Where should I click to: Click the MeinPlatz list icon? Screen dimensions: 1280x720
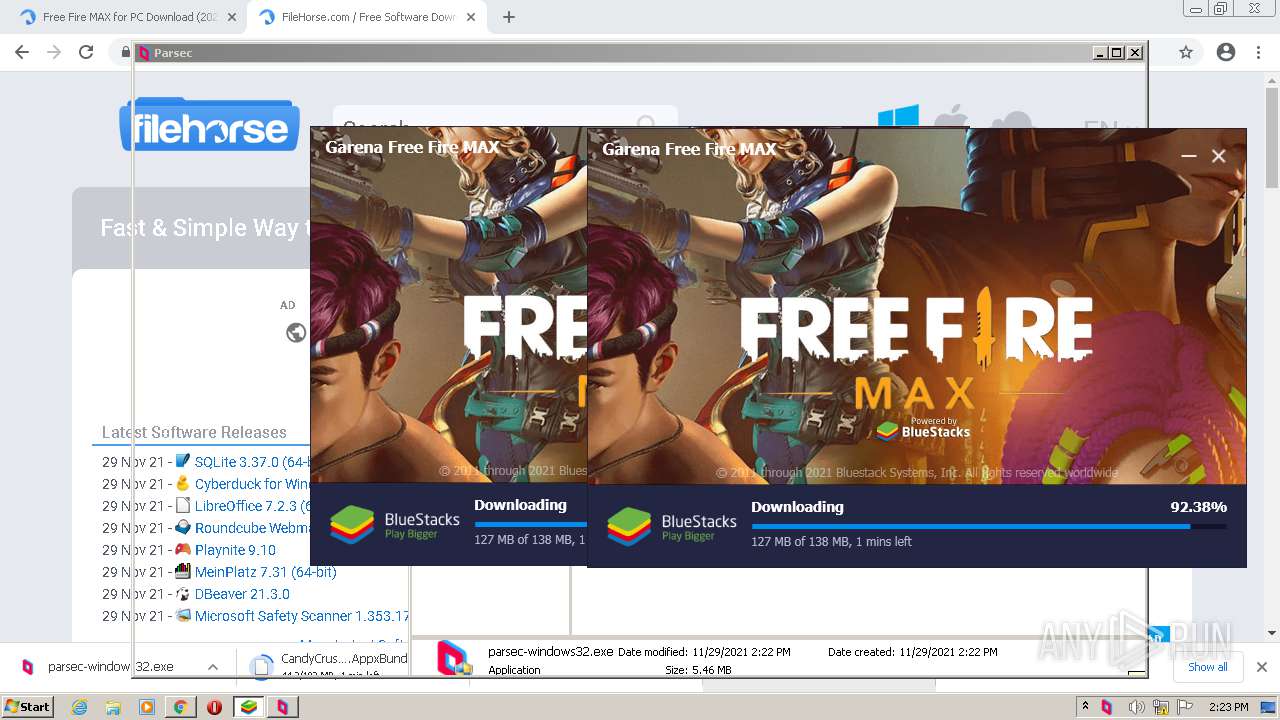[183, 571]
